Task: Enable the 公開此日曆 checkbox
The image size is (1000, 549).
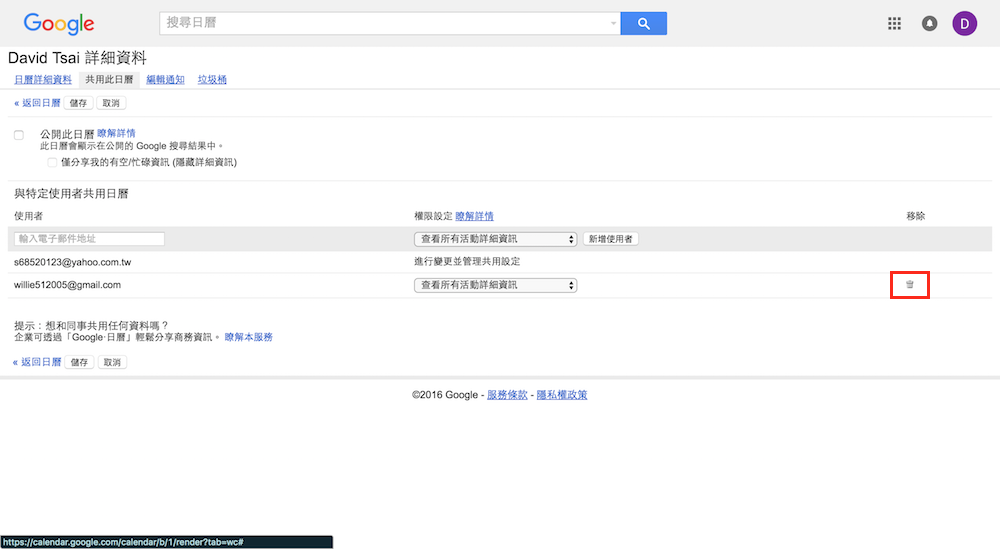Action: click(19, 135)
